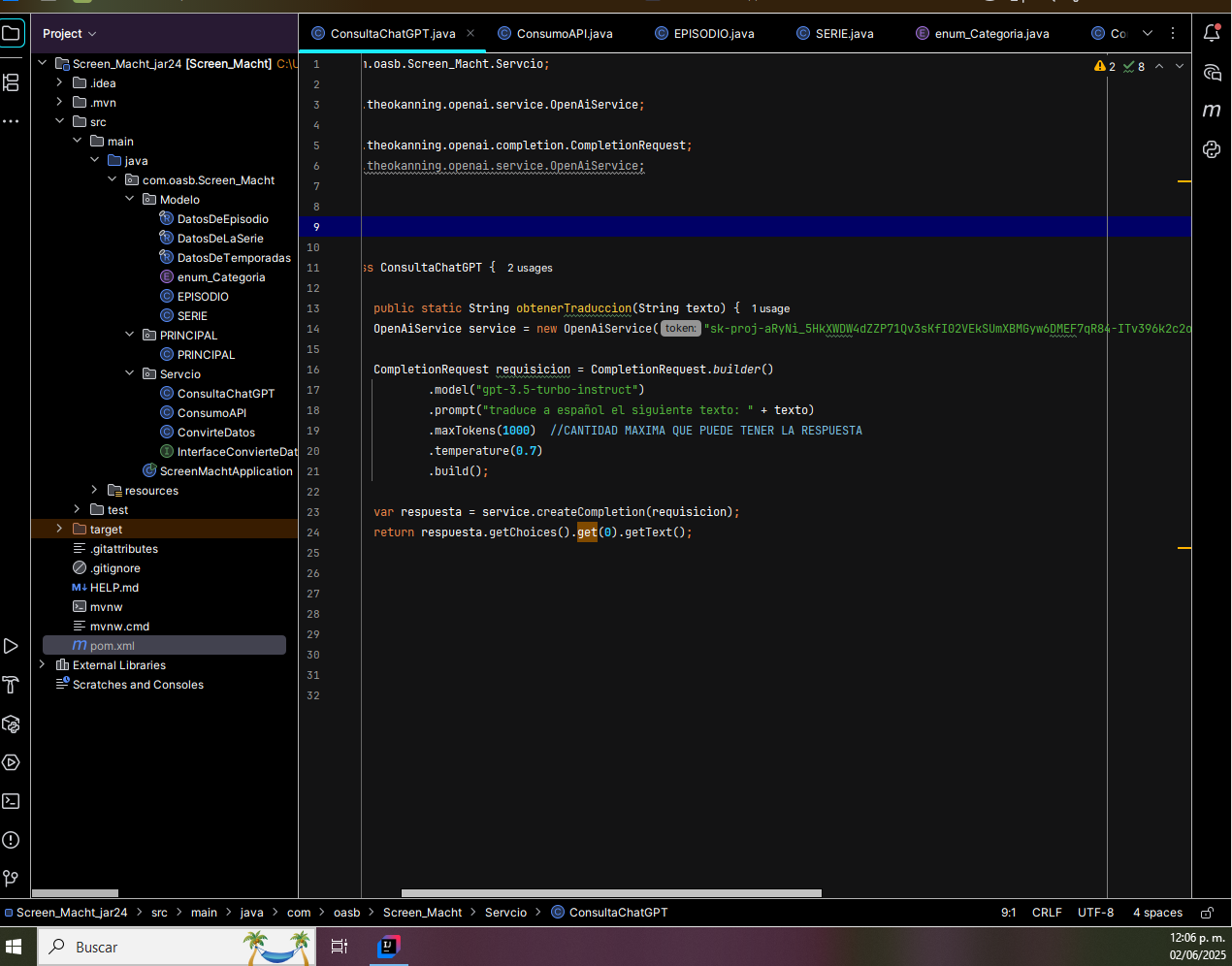Click the '1 usage' hint on obtenerTraduccion
1232x966 pixels.
click(x=770, y=309)
